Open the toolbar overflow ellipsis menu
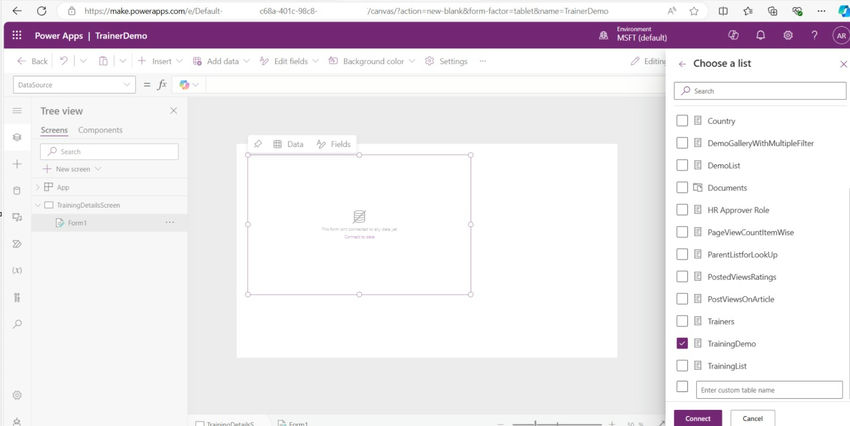 pos(482,61)
